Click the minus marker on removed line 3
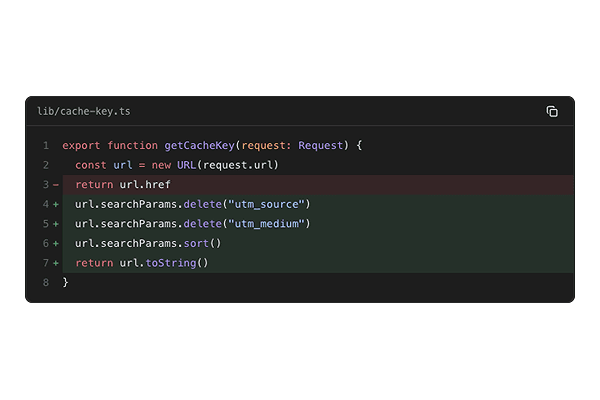This screenshot has width=600, height=400. pos(56,185)
